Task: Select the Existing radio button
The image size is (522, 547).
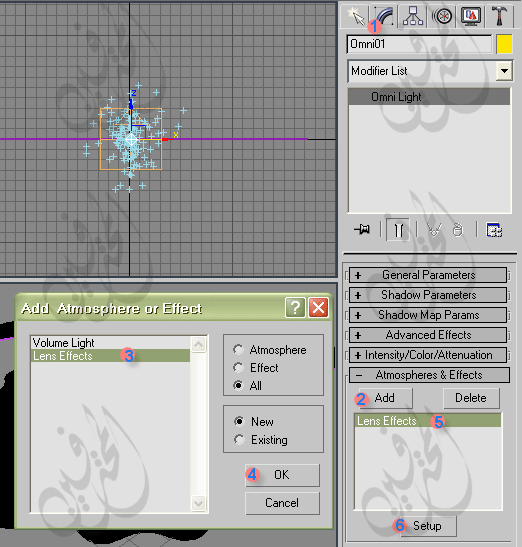Action: pyautogui.click(x=239, y=440)
